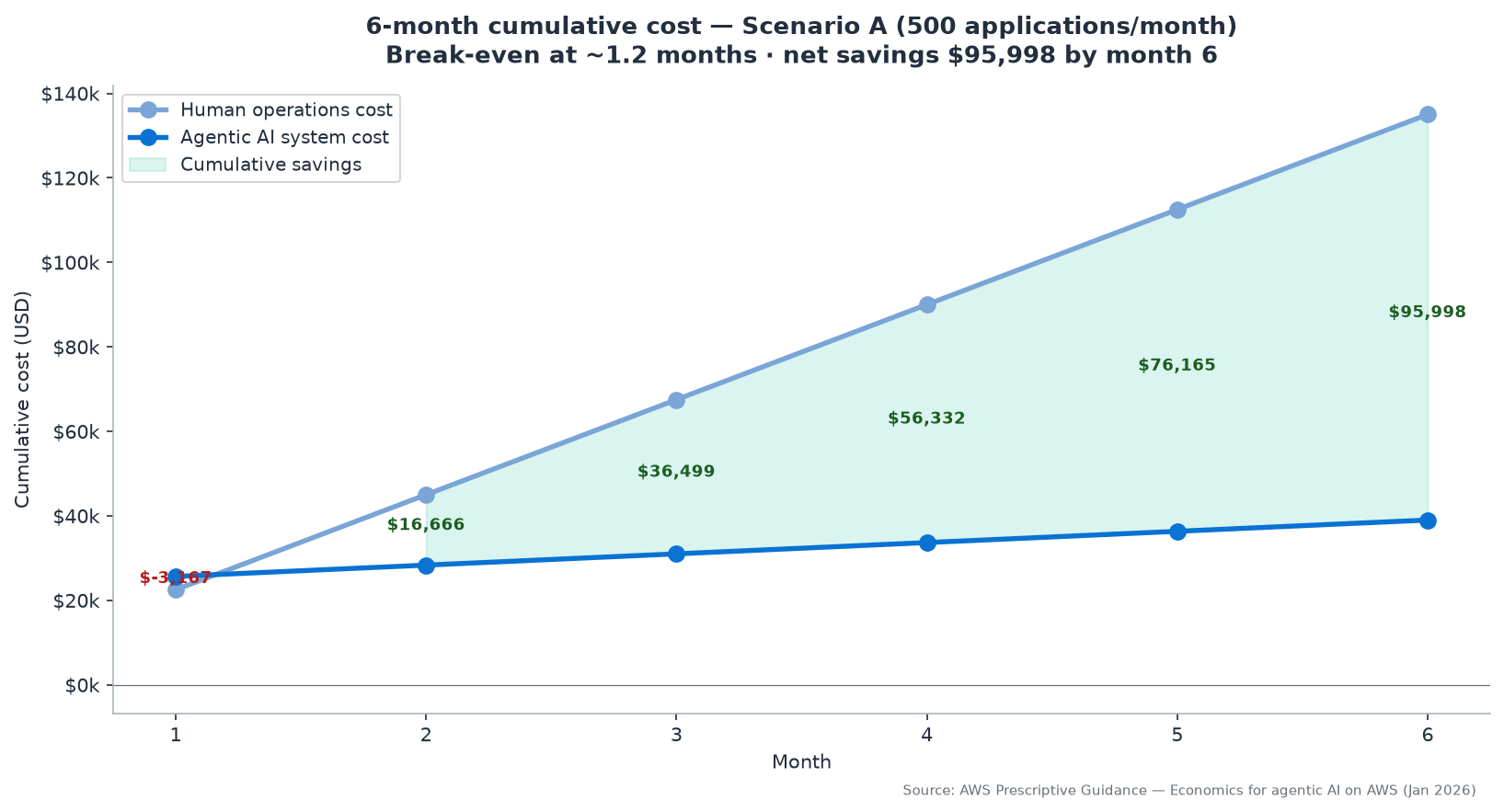Viewport: 1504px width, 812px height.
Task: Click the Agentic AI system cost legend marker
Action: pyautogui.click(x=148, y=138)
